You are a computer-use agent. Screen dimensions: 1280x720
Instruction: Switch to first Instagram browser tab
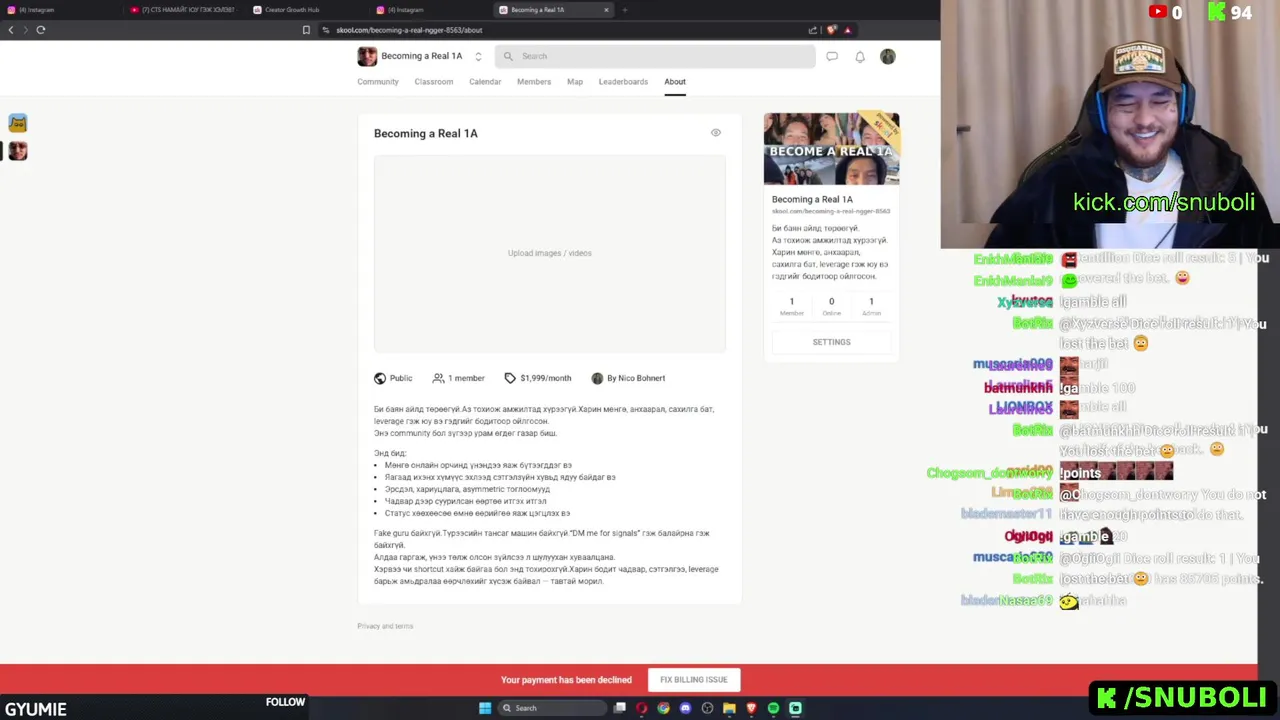point(60,10)
